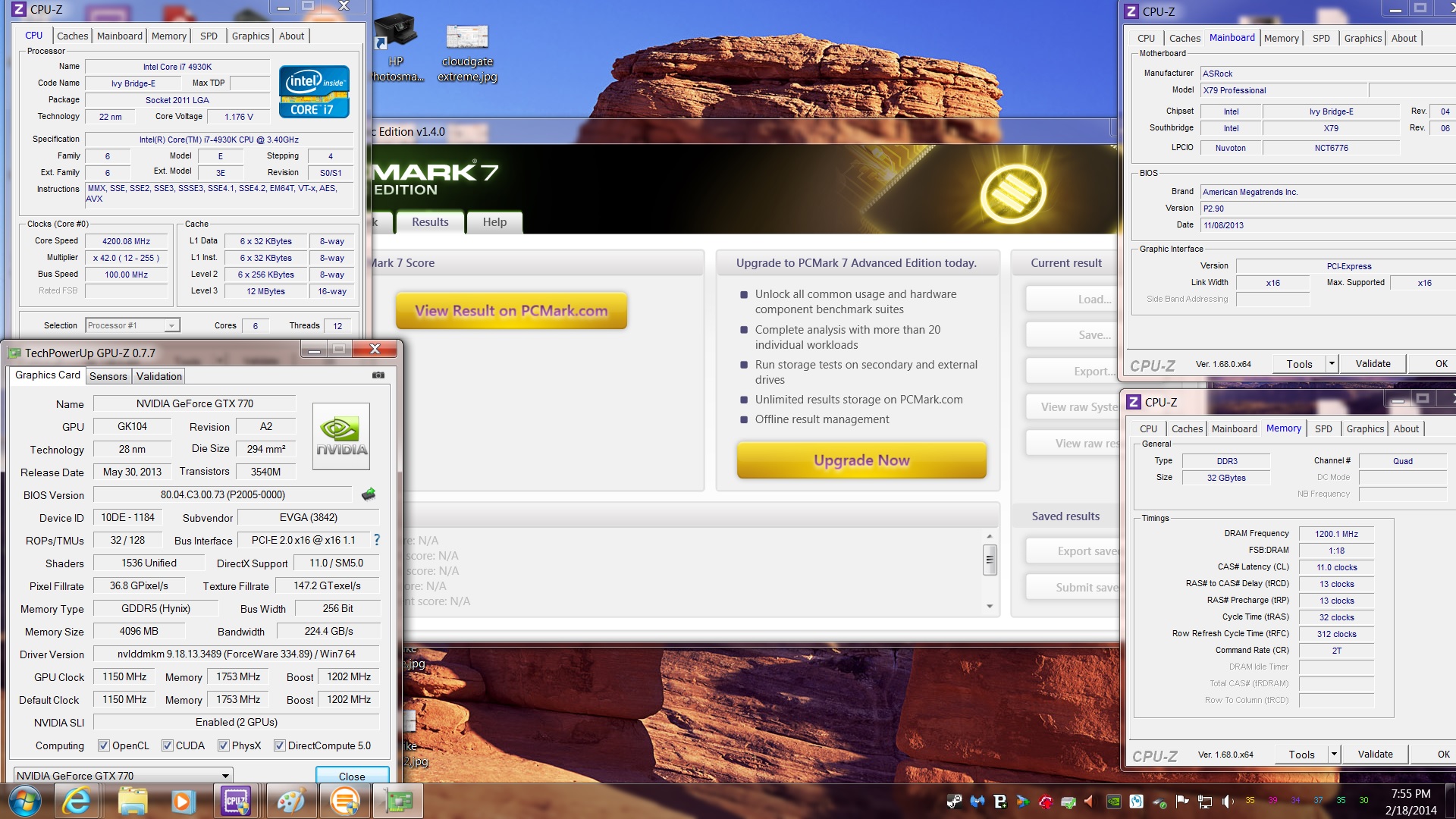This screenshot has height=819, width=1456.
Task: Click the Close button in GPU-Z
Action: coord(352,776)
